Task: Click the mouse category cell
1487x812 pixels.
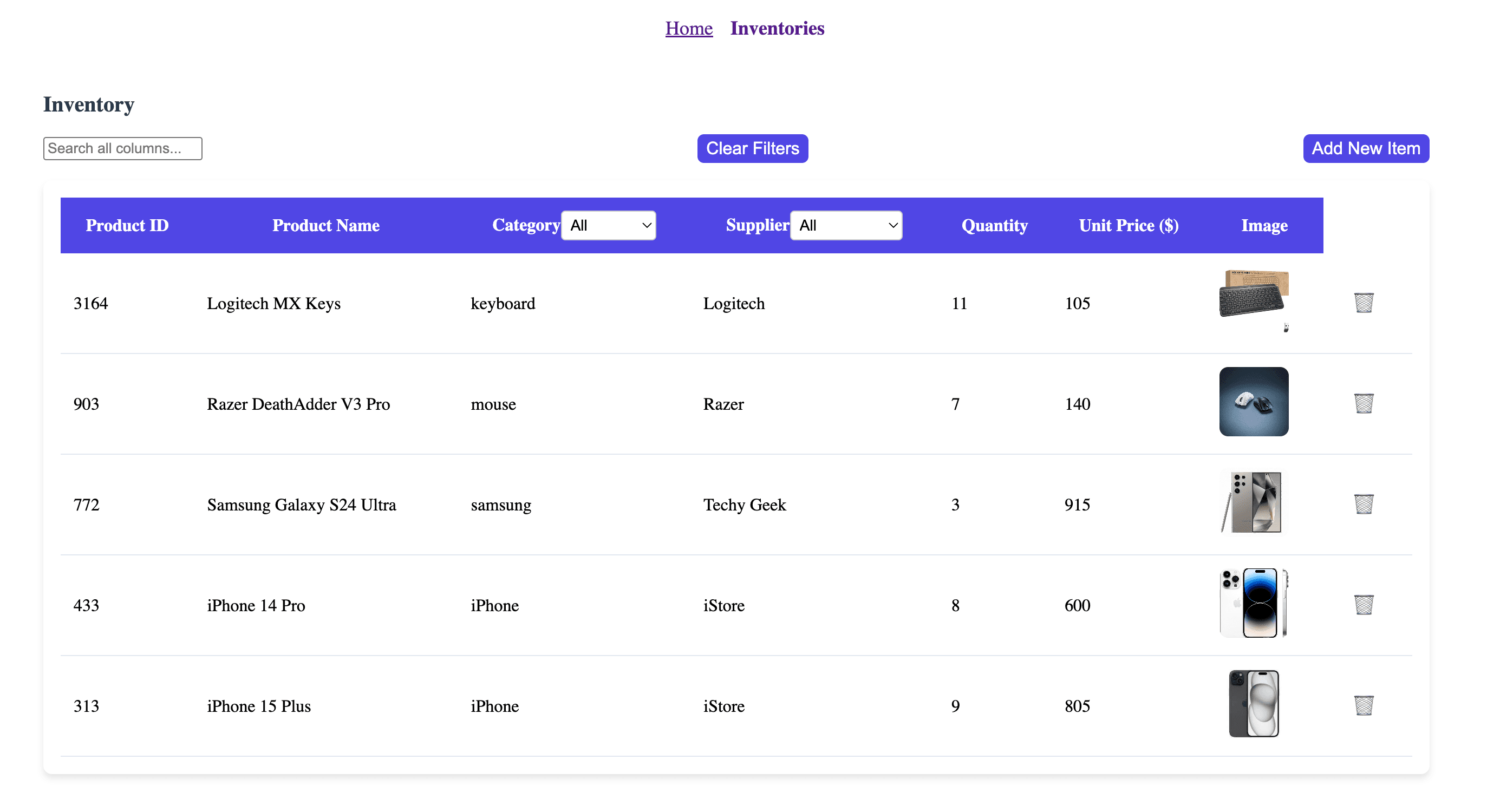Action: point(493,404)
